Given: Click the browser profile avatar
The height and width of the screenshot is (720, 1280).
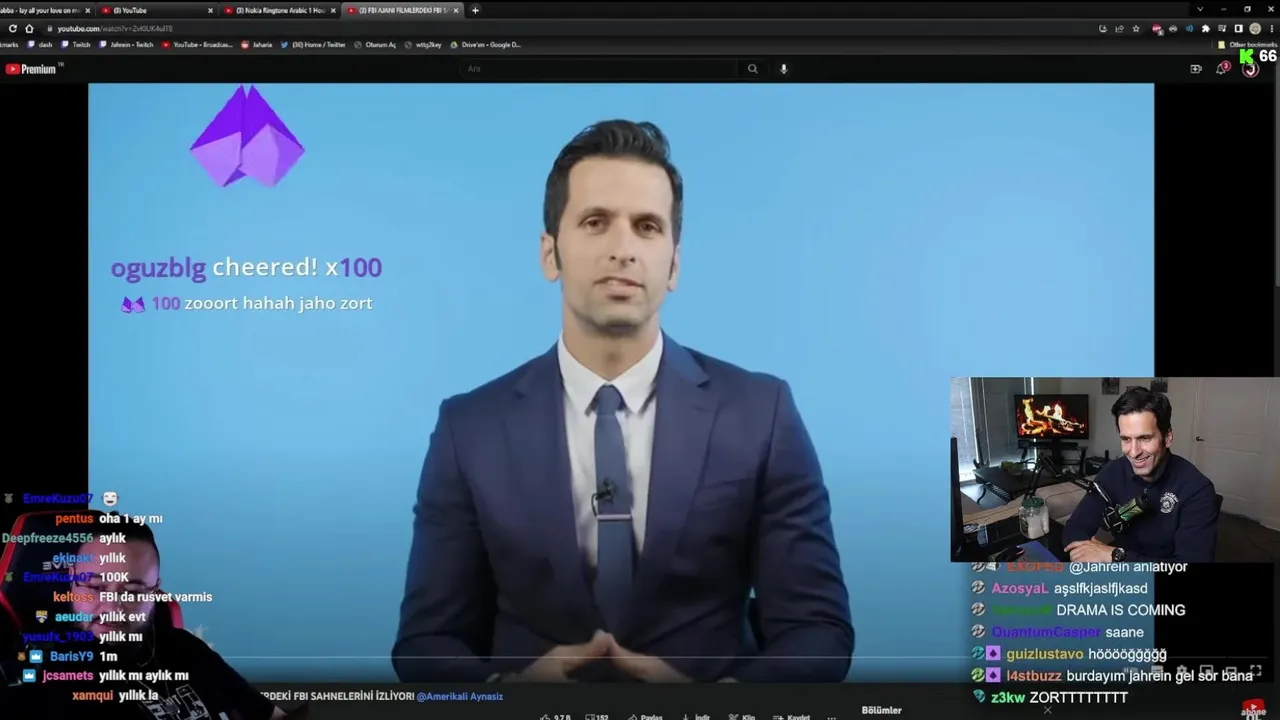Looking at the screenshot, I should [1254, 28].
